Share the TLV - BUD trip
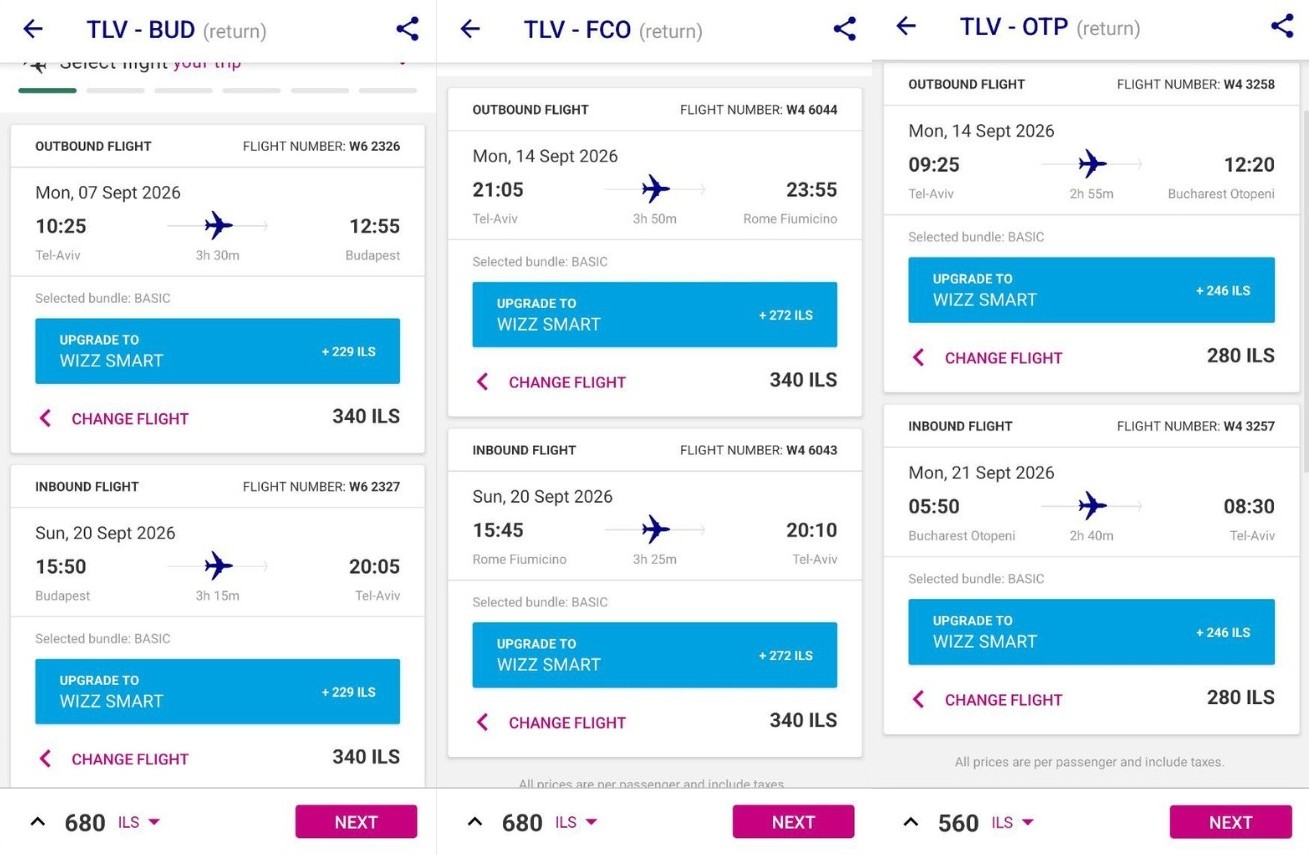This screenshot has height=855, width=1309. coord(407,28)
